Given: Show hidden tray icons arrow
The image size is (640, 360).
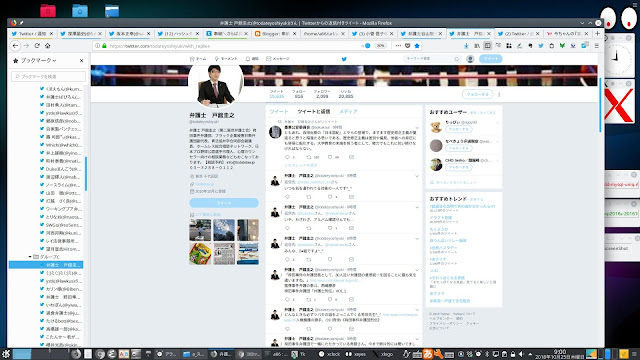Looking at the screenshot, I should point(530,354).
